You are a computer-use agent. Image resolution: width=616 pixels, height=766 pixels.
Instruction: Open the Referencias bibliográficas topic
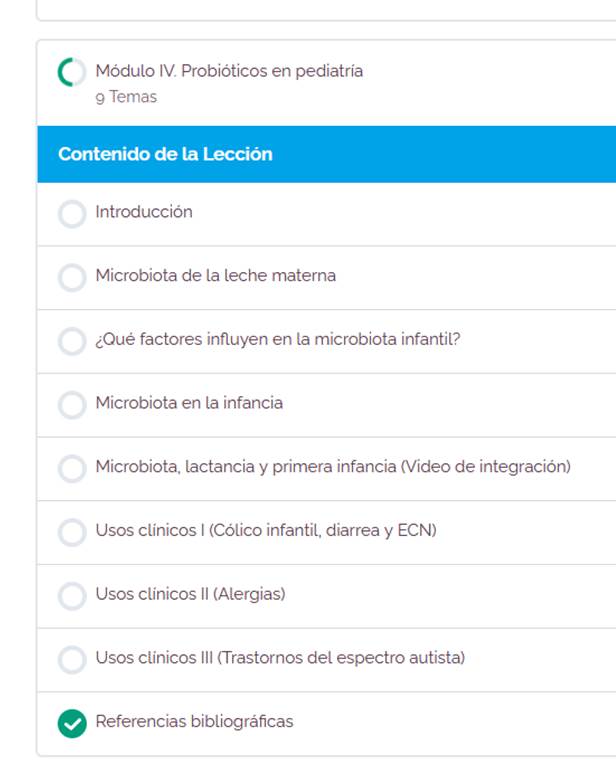[194, 721]
